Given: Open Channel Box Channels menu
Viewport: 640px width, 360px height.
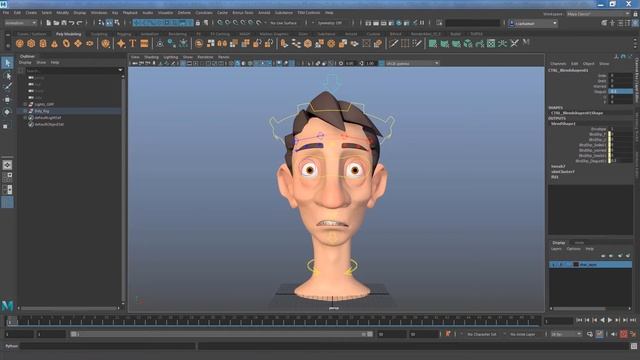Looking at the screenshot, I should [558, 64].
